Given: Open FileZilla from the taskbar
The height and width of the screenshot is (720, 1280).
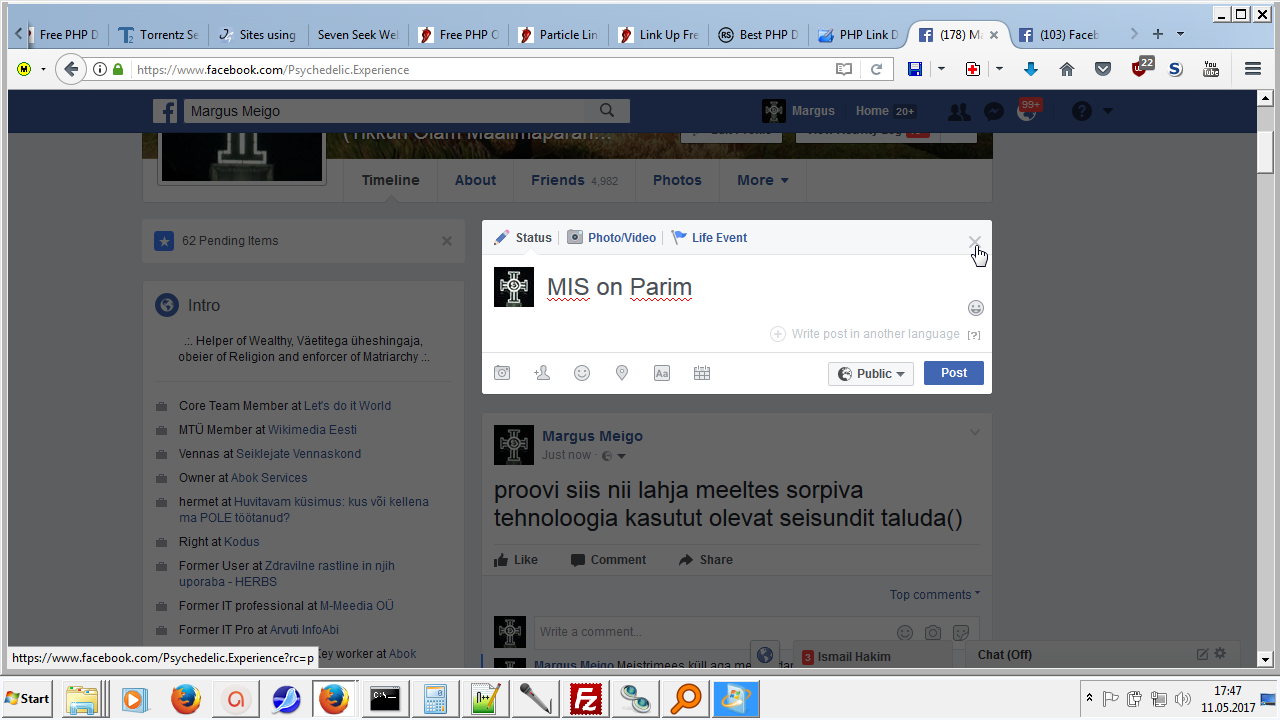Looking at the screenshot, I should (x=584, y=699).
